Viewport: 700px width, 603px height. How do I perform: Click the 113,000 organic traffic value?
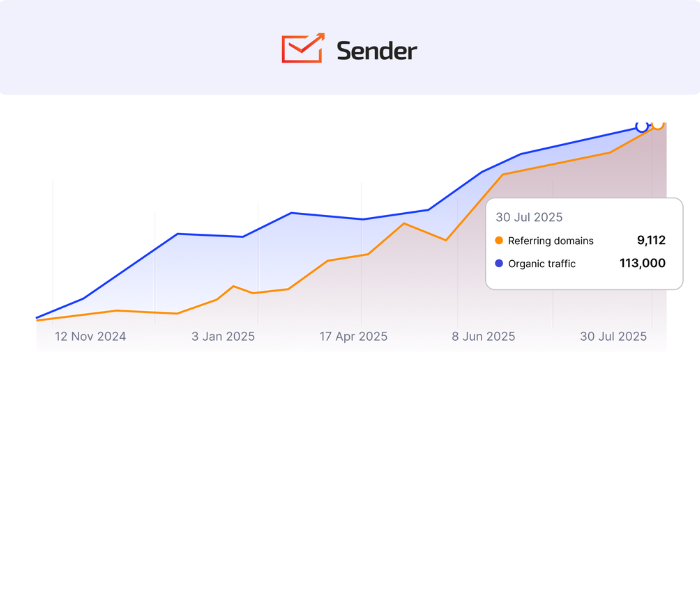click(x=642, y=264)
